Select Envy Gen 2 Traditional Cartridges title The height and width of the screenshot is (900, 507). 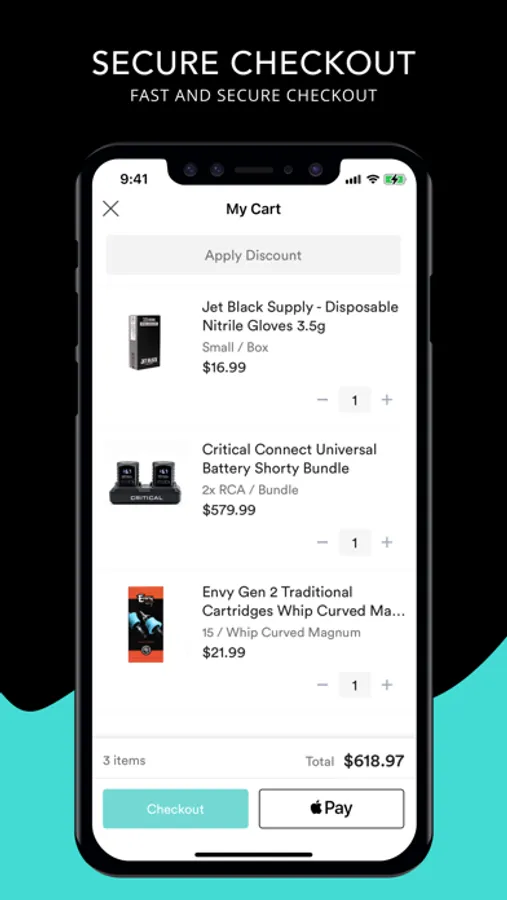[x=304, y=601]
